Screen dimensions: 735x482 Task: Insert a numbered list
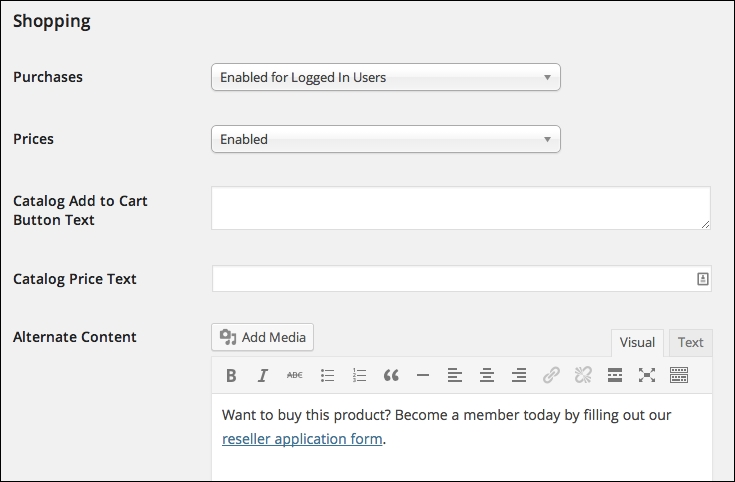point(359,375)
